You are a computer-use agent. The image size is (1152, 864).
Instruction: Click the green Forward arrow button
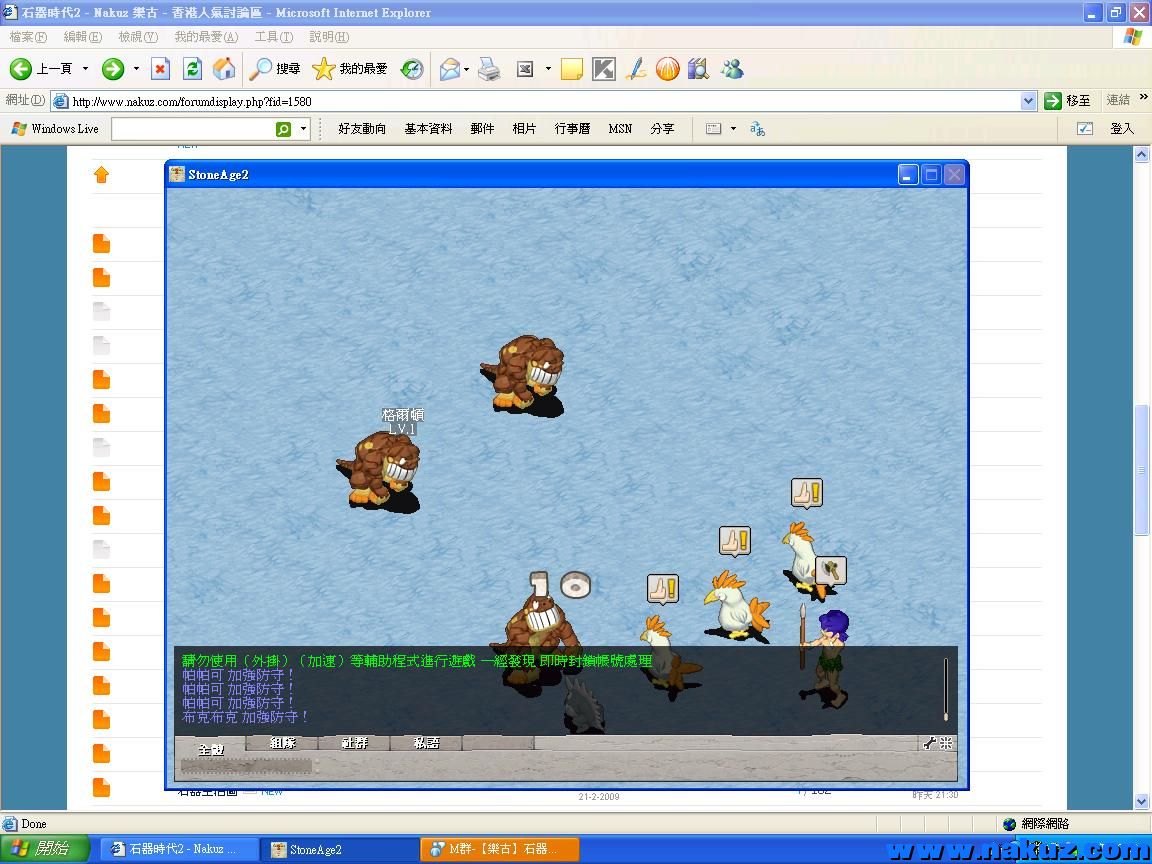point(112,69)
